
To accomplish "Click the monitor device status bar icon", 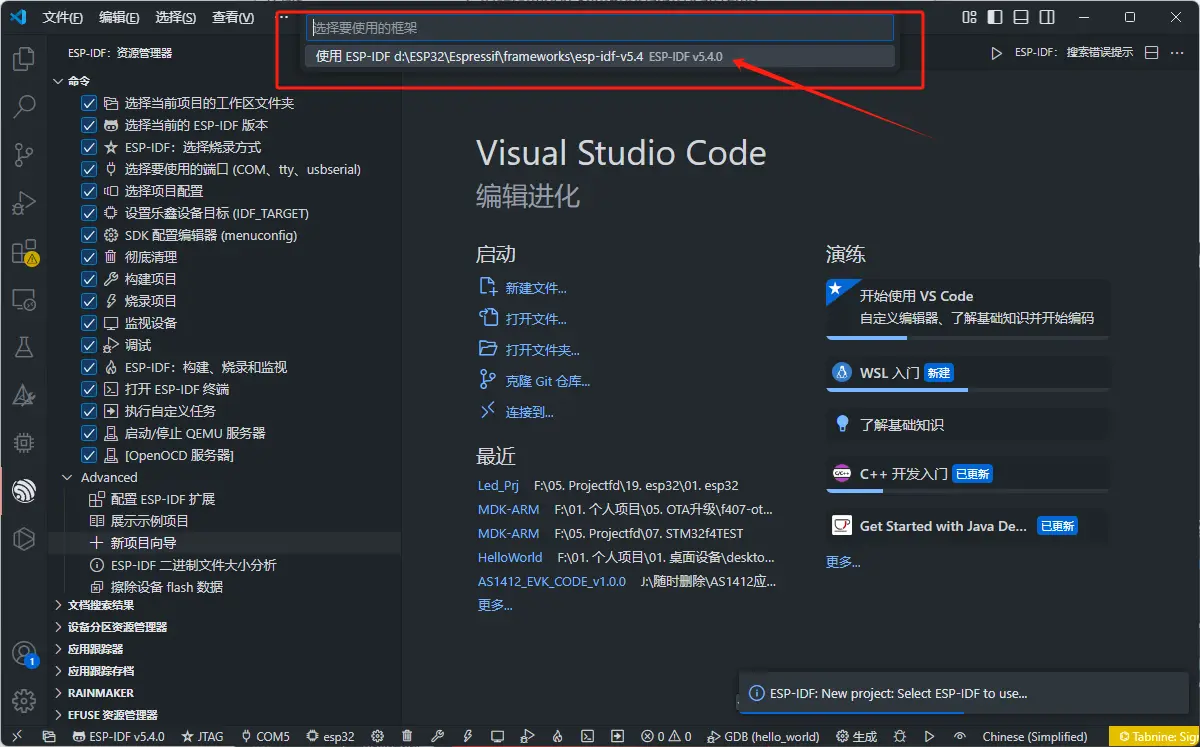I will (497, 736).
